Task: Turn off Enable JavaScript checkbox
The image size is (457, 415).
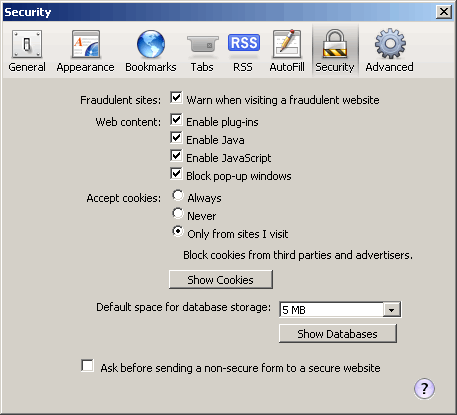Action: click(x=176, y=156)
